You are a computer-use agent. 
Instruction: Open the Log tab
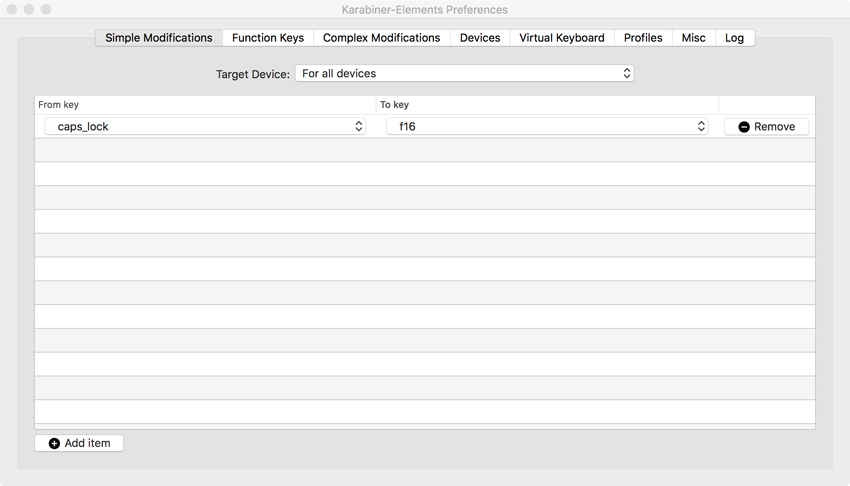(735, 38)
